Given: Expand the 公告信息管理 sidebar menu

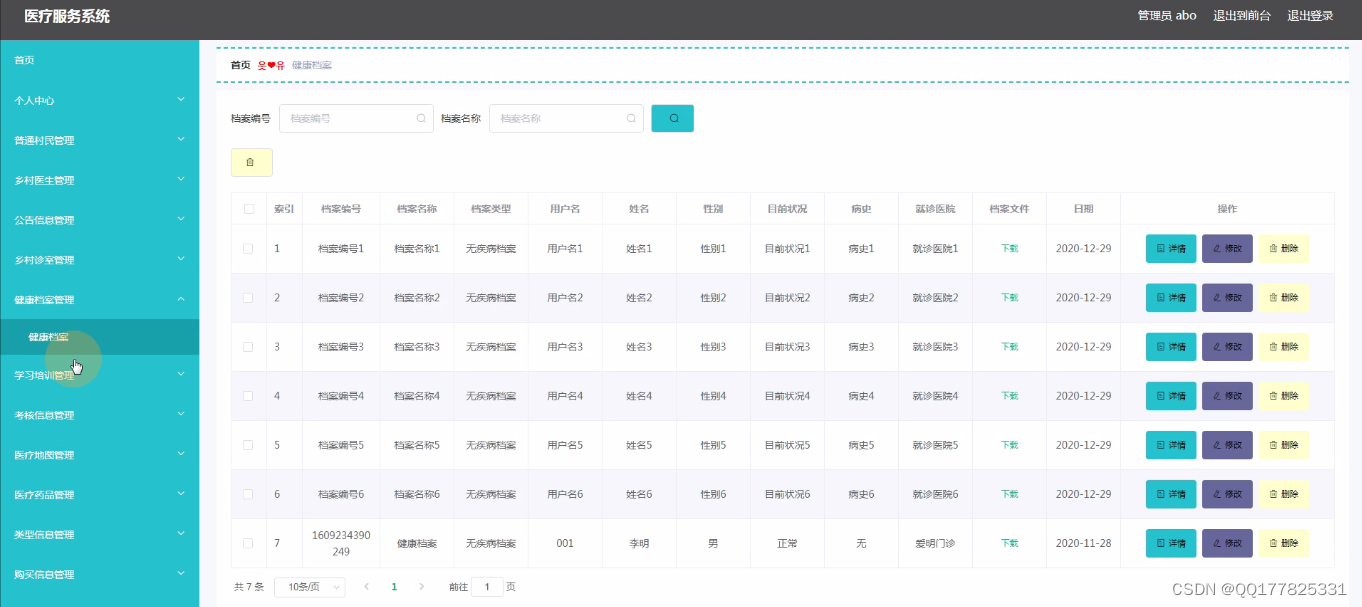Looking at the screenshot, I should [x=100, y=220].
